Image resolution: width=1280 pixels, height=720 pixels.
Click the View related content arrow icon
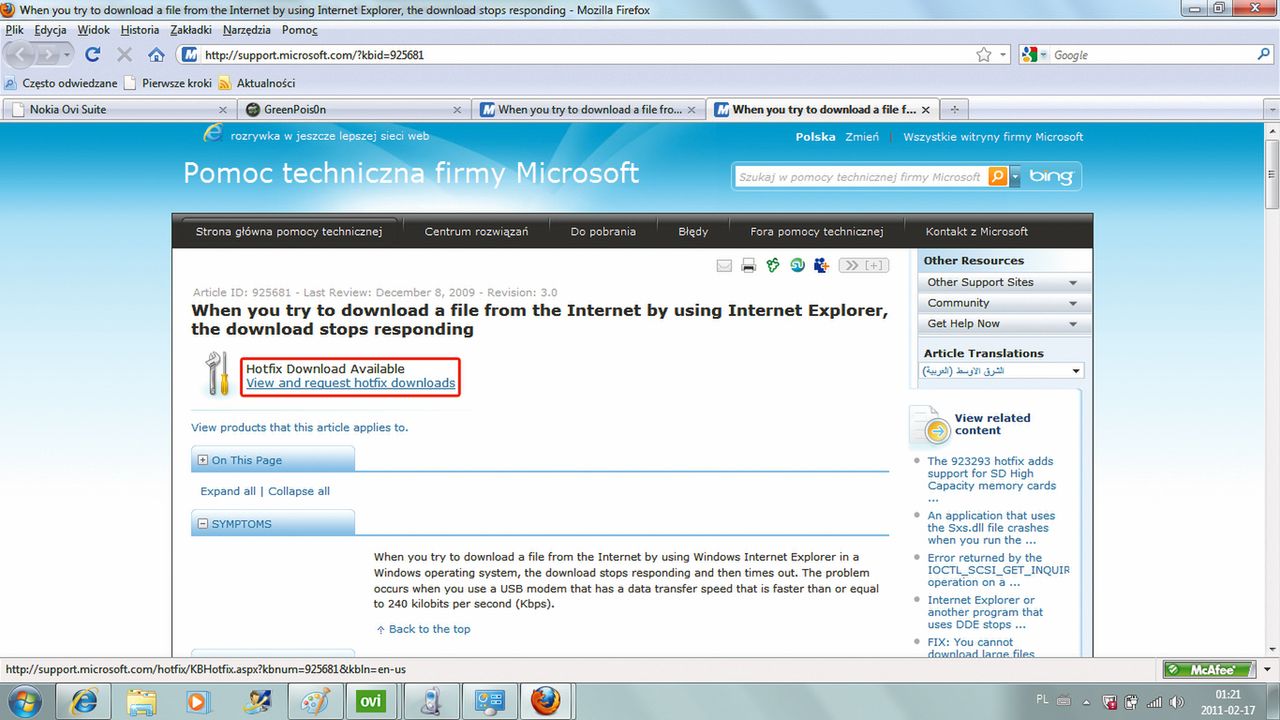coord(937,430)
